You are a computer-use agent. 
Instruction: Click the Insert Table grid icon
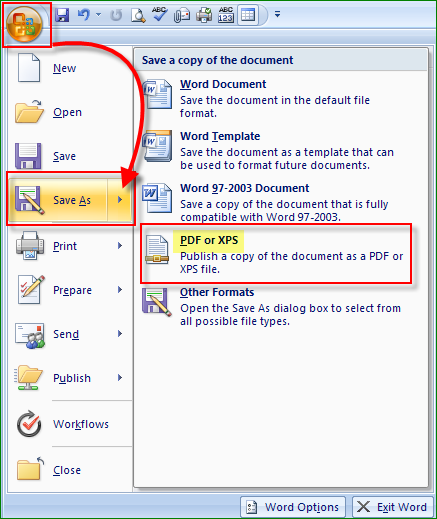(248, 15)
